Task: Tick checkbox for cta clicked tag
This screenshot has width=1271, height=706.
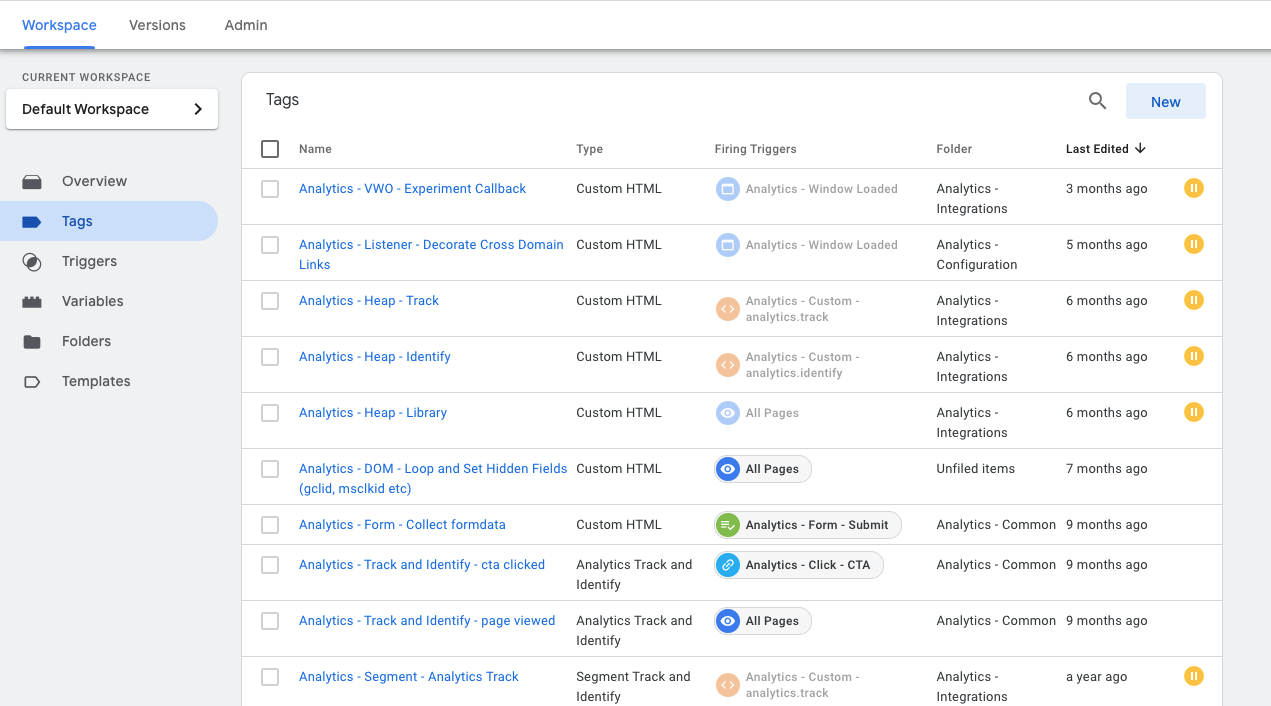Action: tap(270, 565)
